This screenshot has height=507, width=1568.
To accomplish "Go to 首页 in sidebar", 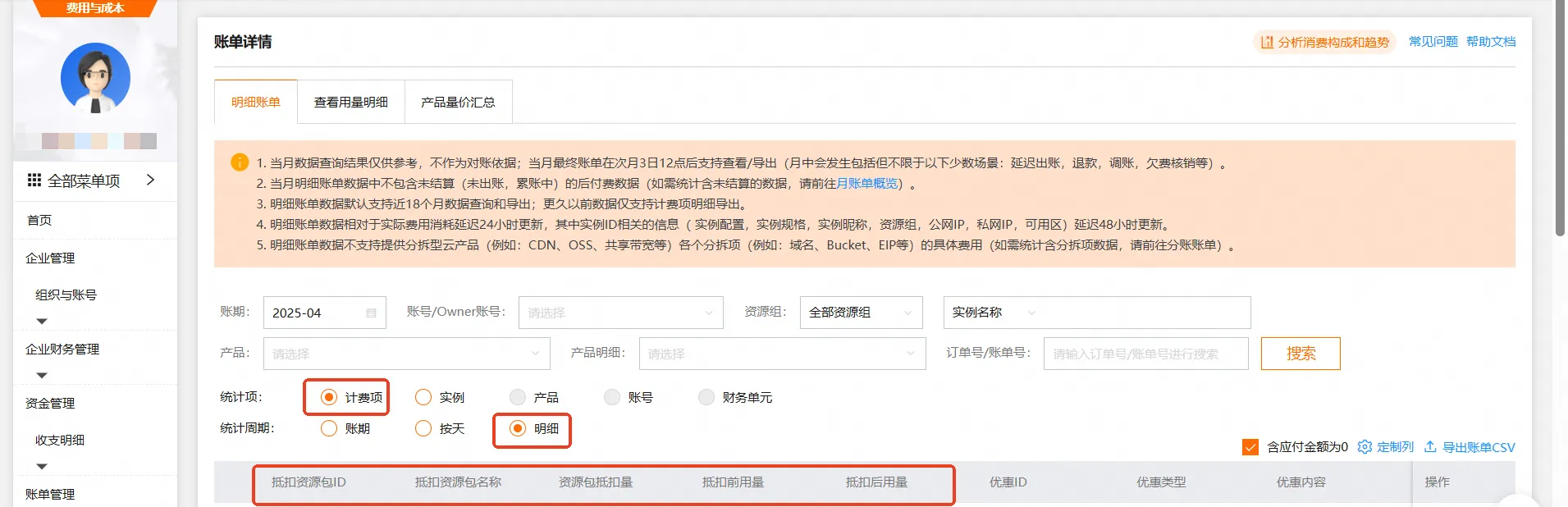I will [x=39, y=220].
